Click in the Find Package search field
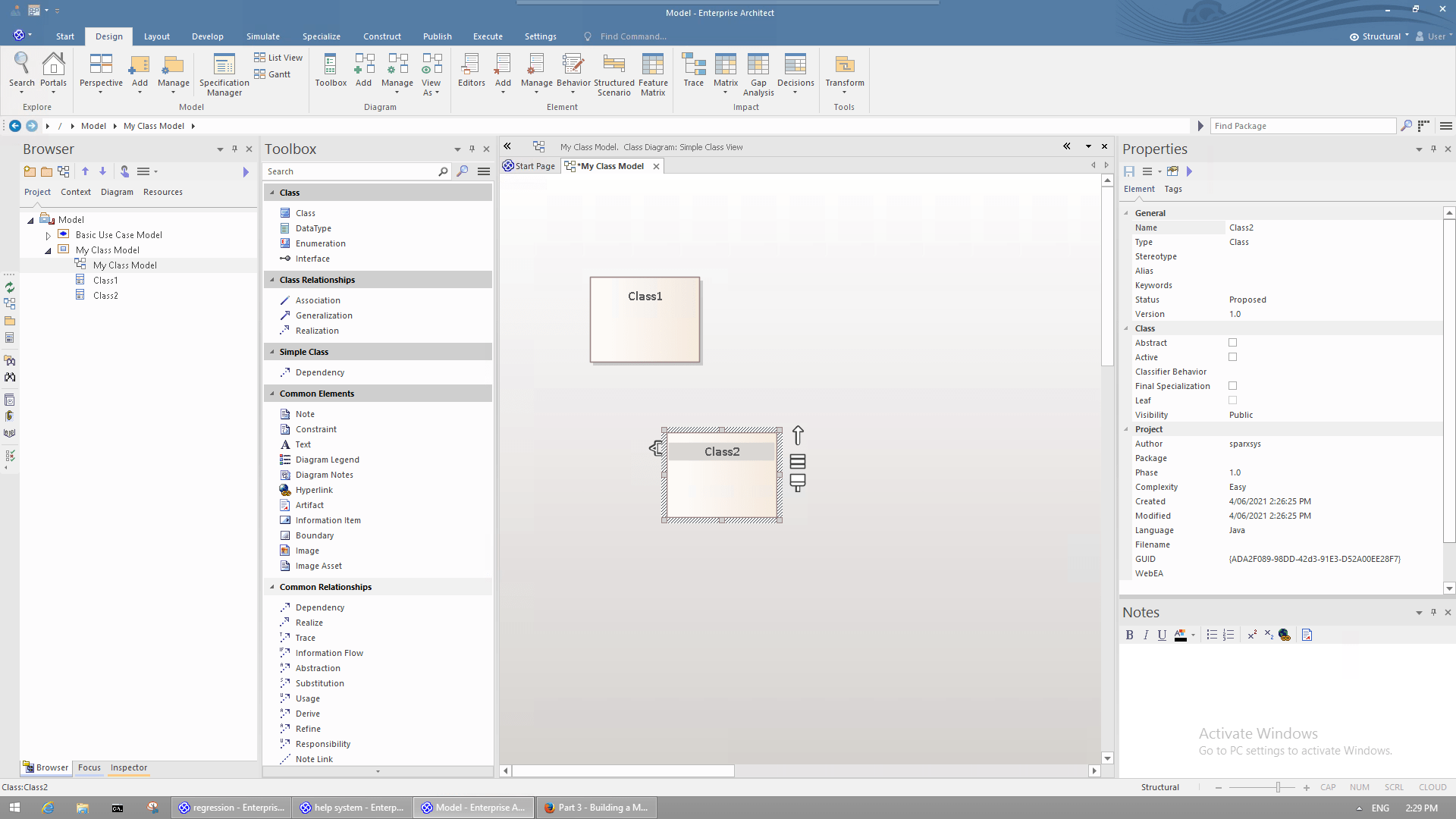1456x819 pixels. coord(1303,125)
